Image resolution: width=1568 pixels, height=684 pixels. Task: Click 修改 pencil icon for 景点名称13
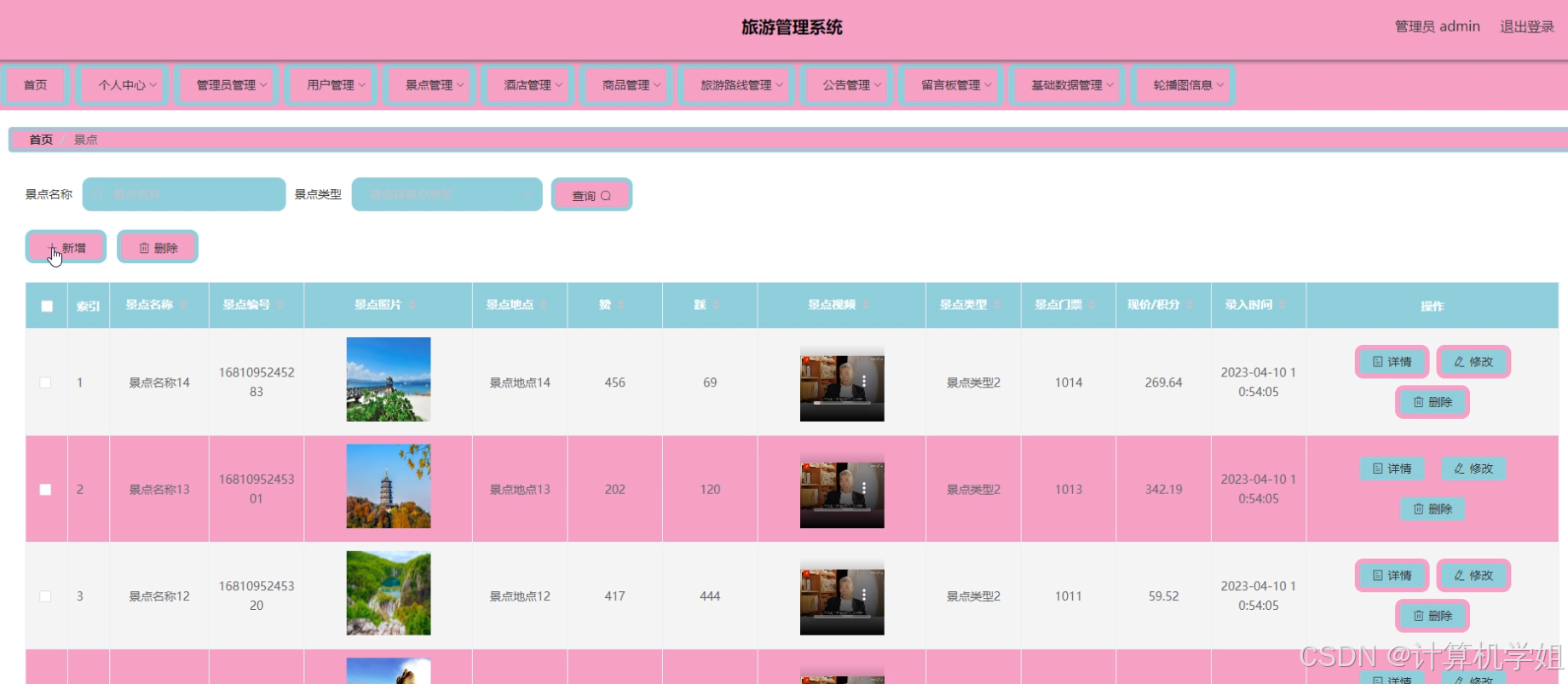tap(1459, 468)
